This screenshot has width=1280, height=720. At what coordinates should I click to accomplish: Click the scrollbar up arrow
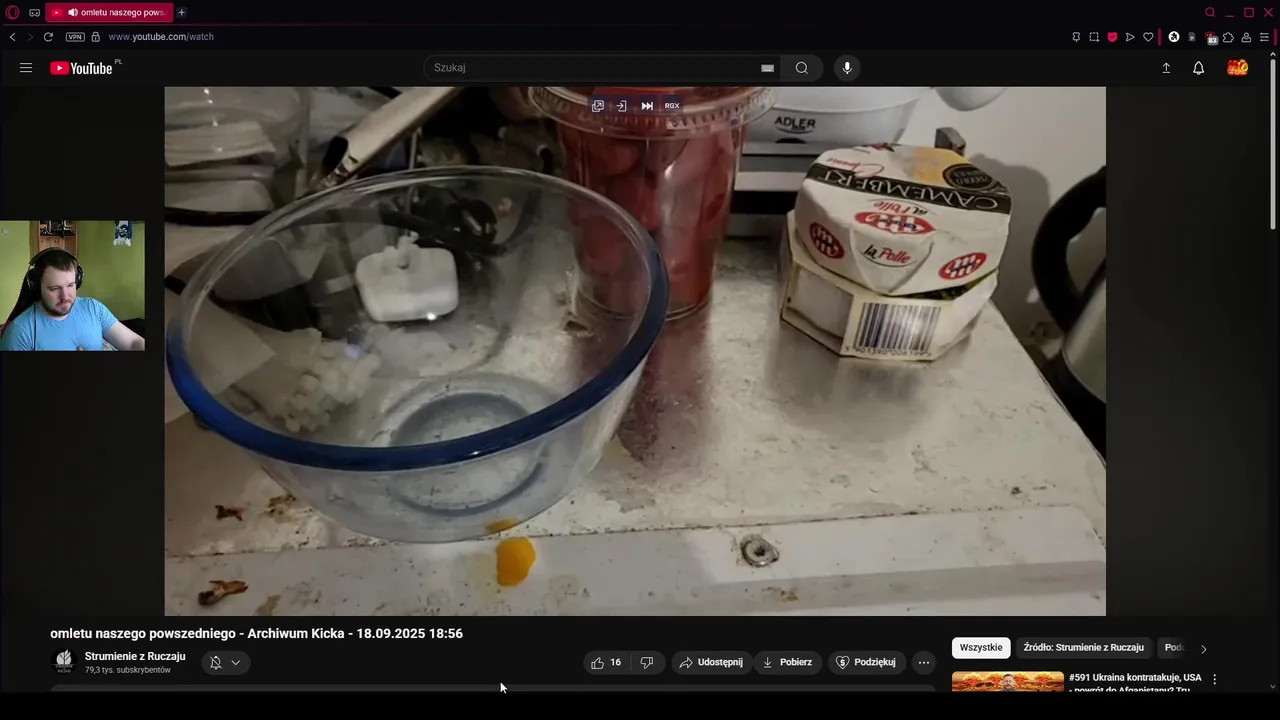(x=1273, y=55)
